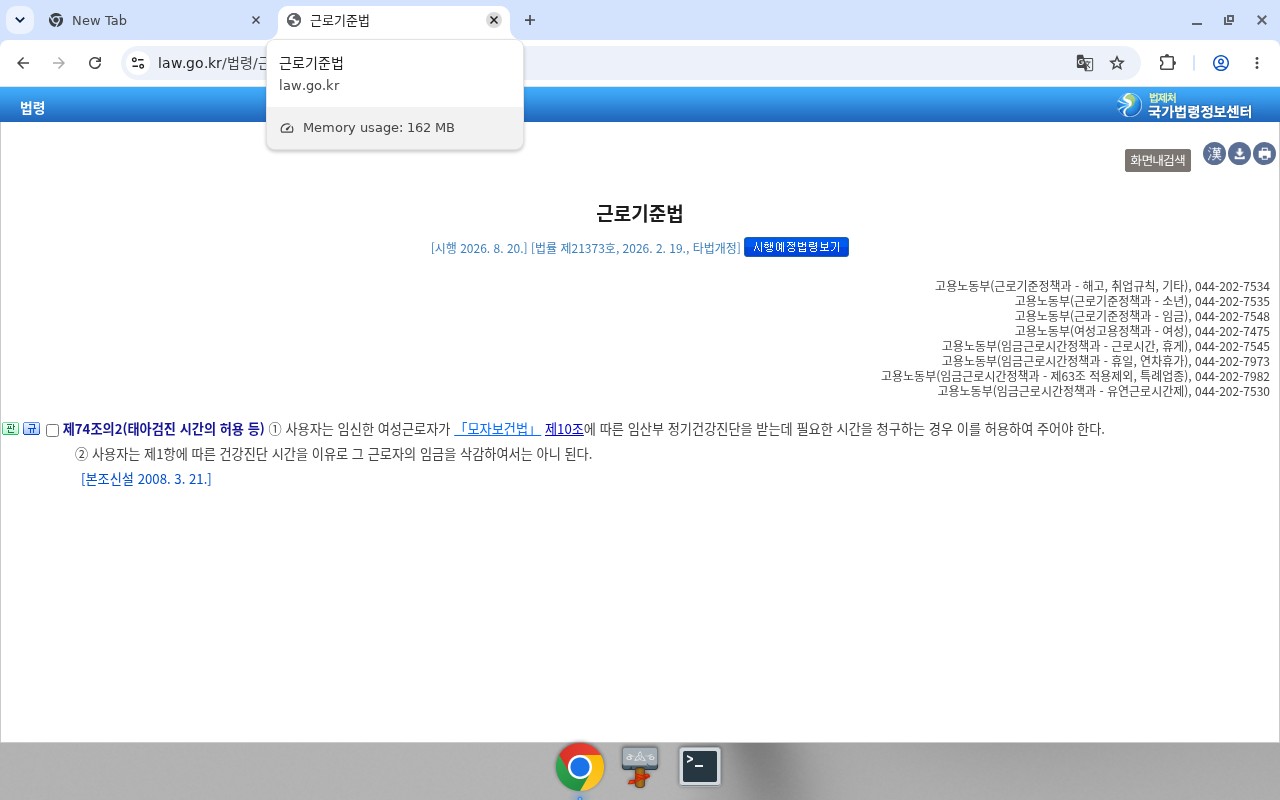Viewport: 1280px width, 800px height.
Task: Click the Translate this page icon
Action: pos(1084,63)
